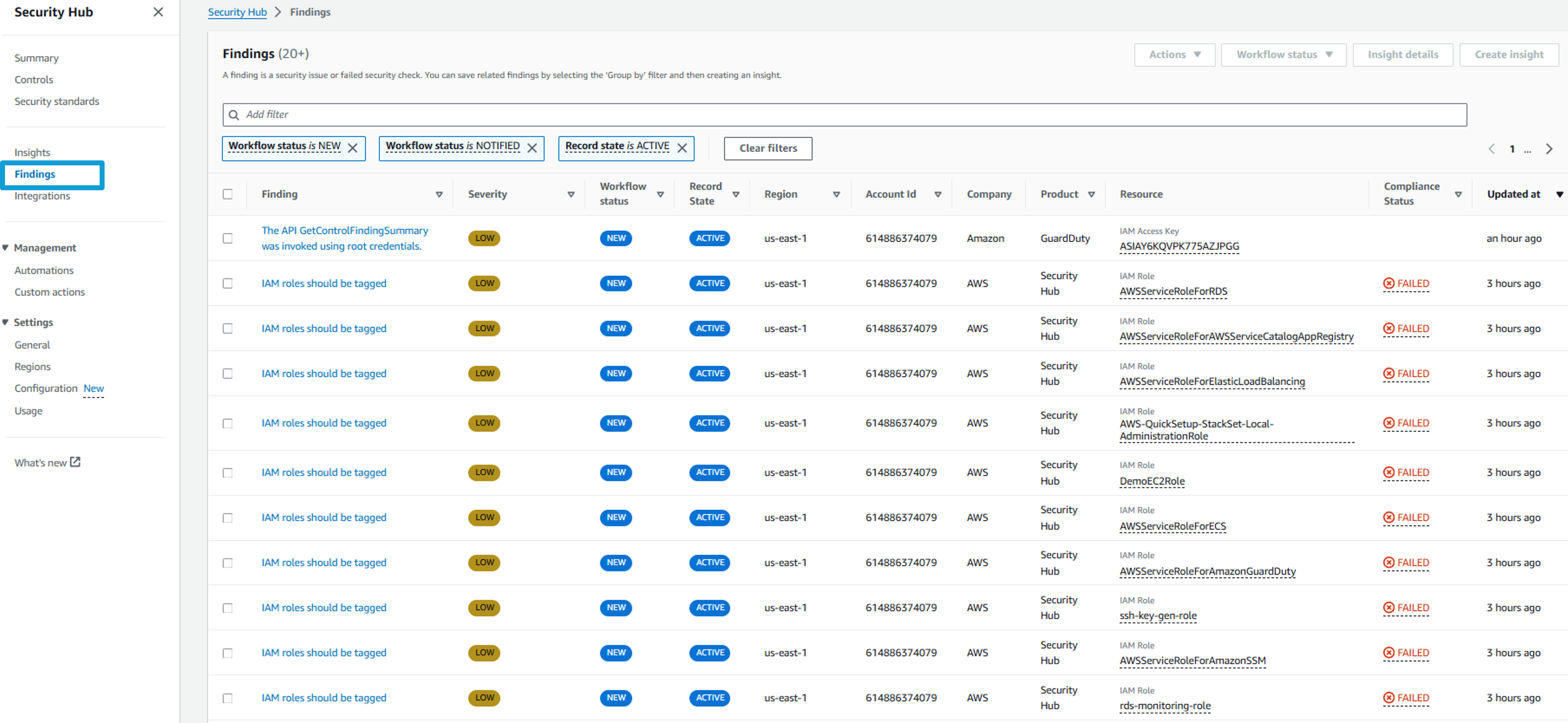Image resolution: width=1568 pixels, height=723 pixels.
Task: Click the Insight details button
Action: click(1403, 55)
